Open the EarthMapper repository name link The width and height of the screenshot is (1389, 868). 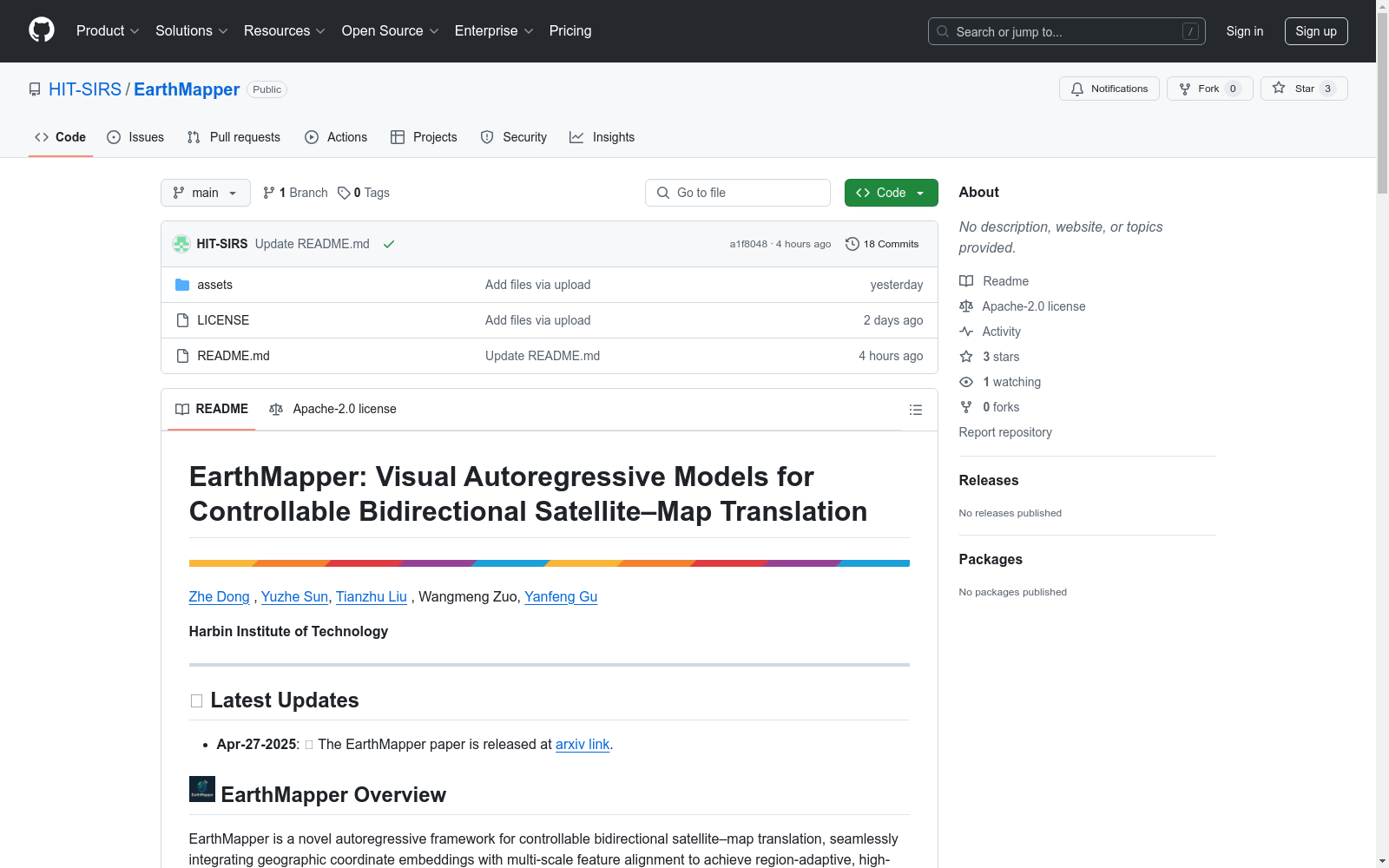pos(187,89)
